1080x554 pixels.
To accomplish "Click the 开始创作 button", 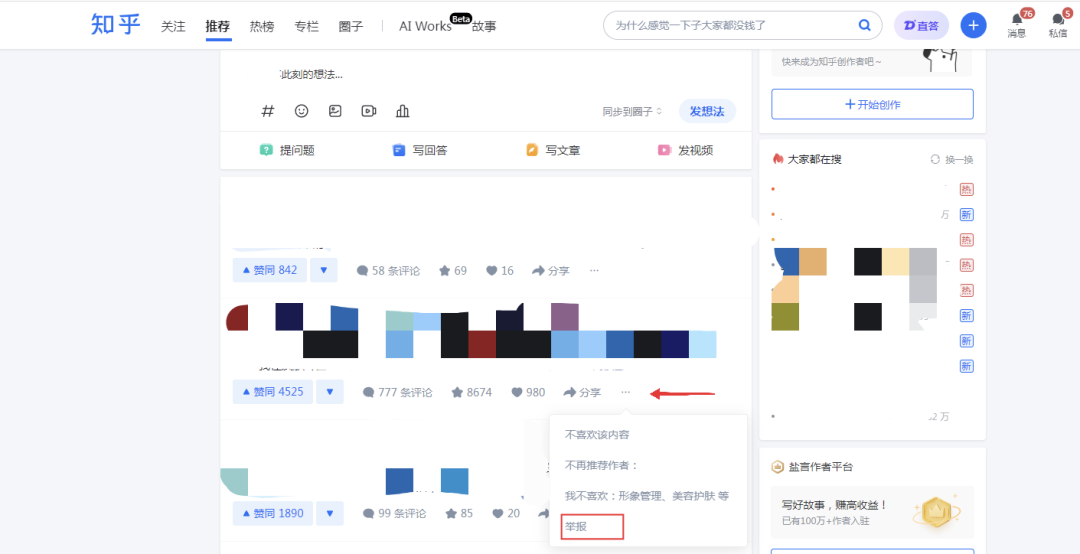I will (872, 104).
